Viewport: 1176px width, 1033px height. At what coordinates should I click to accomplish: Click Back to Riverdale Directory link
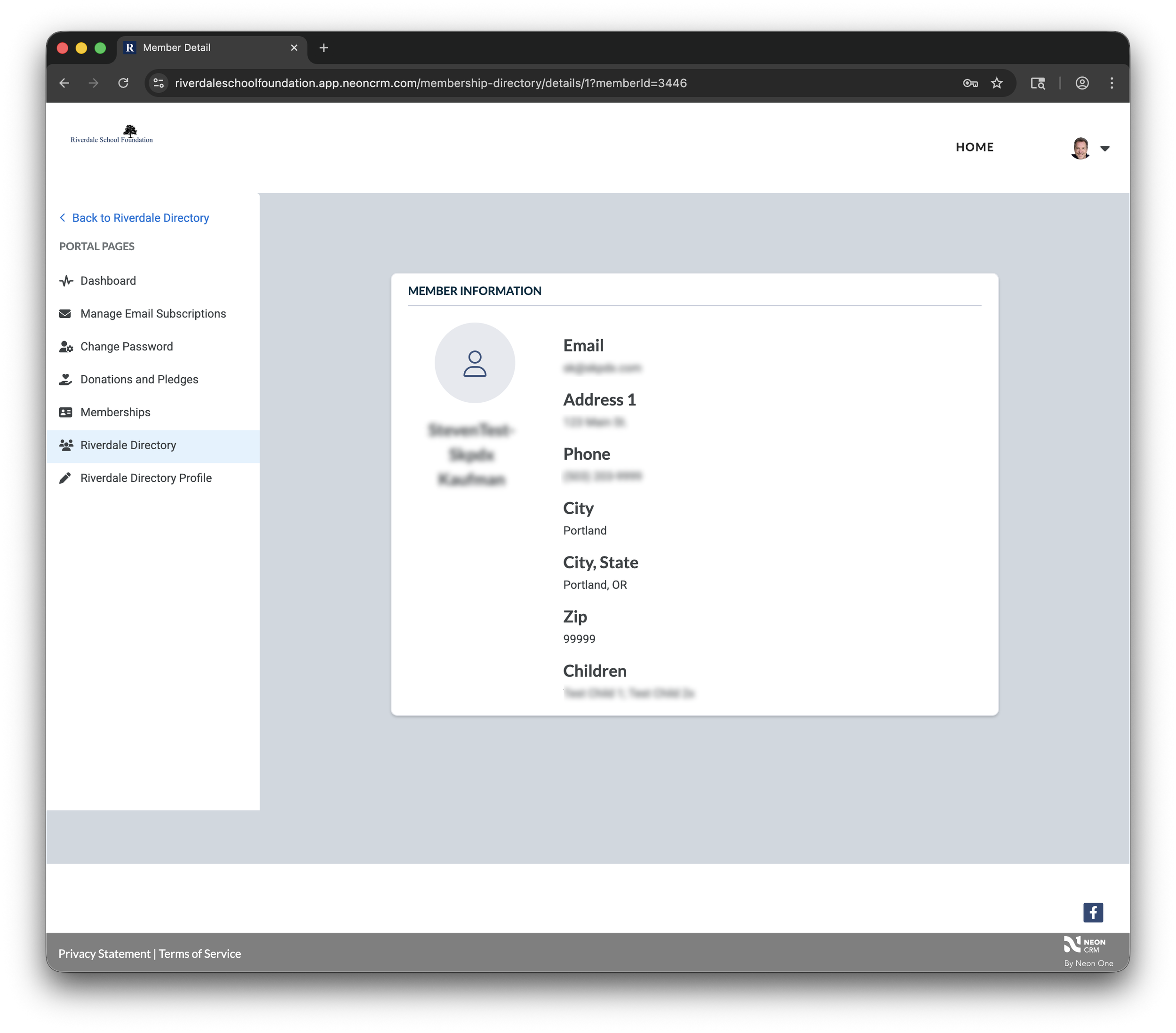pos(140,218)
